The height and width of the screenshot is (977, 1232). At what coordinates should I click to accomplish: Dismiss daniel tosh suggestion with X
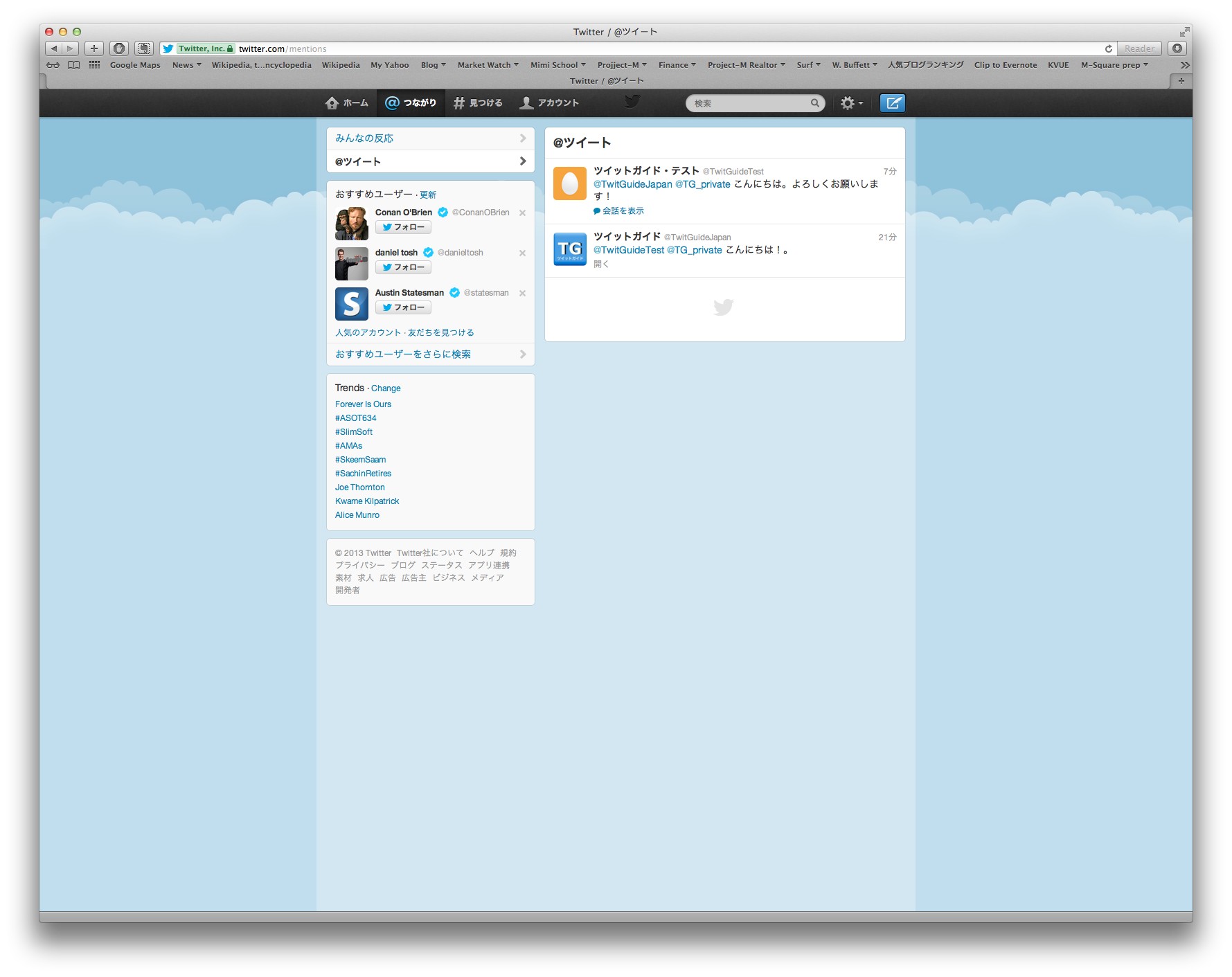coord(523,253)
